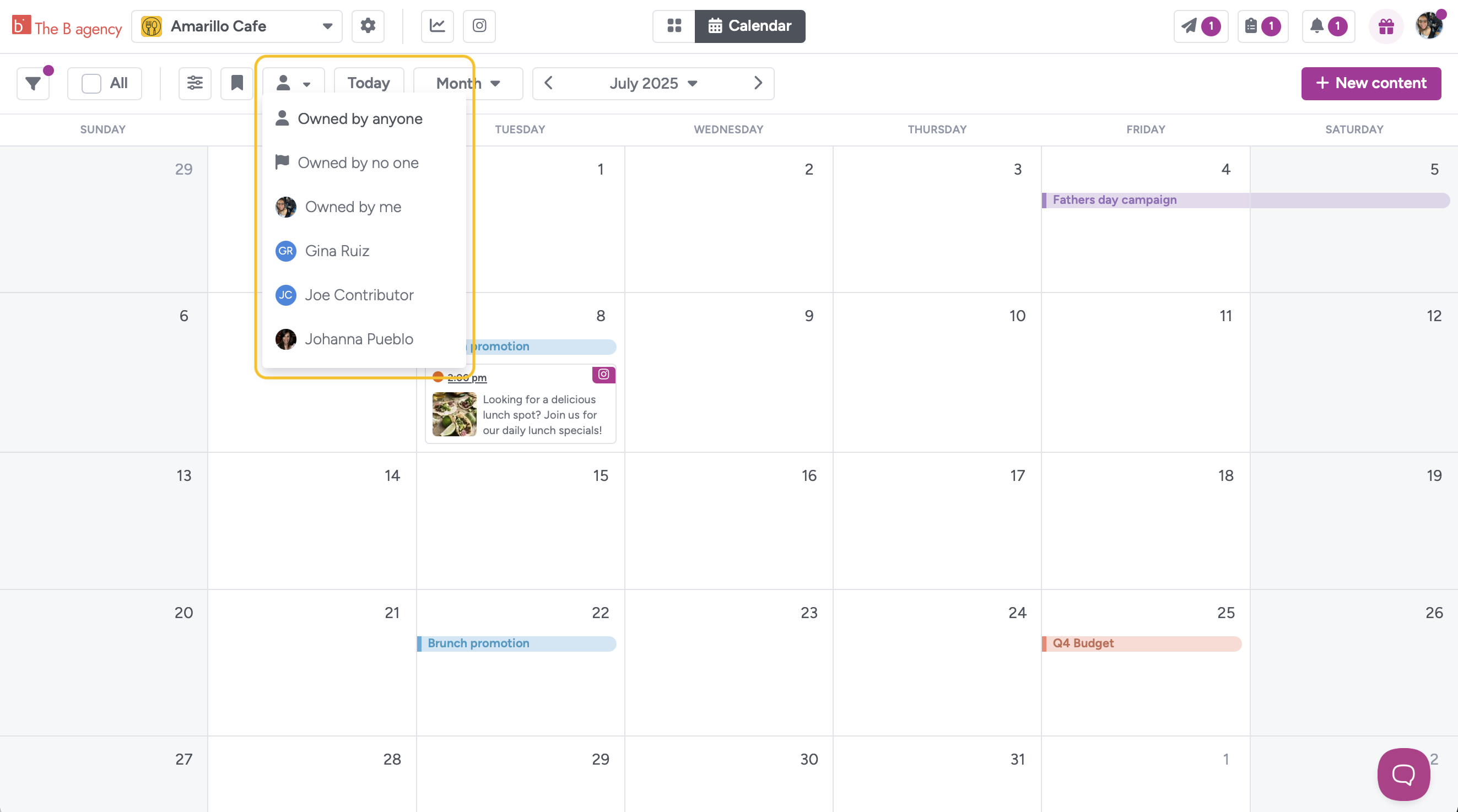Open the analytics chart icon
This screenshot has height=812, width=1458.
coord(437,26)
